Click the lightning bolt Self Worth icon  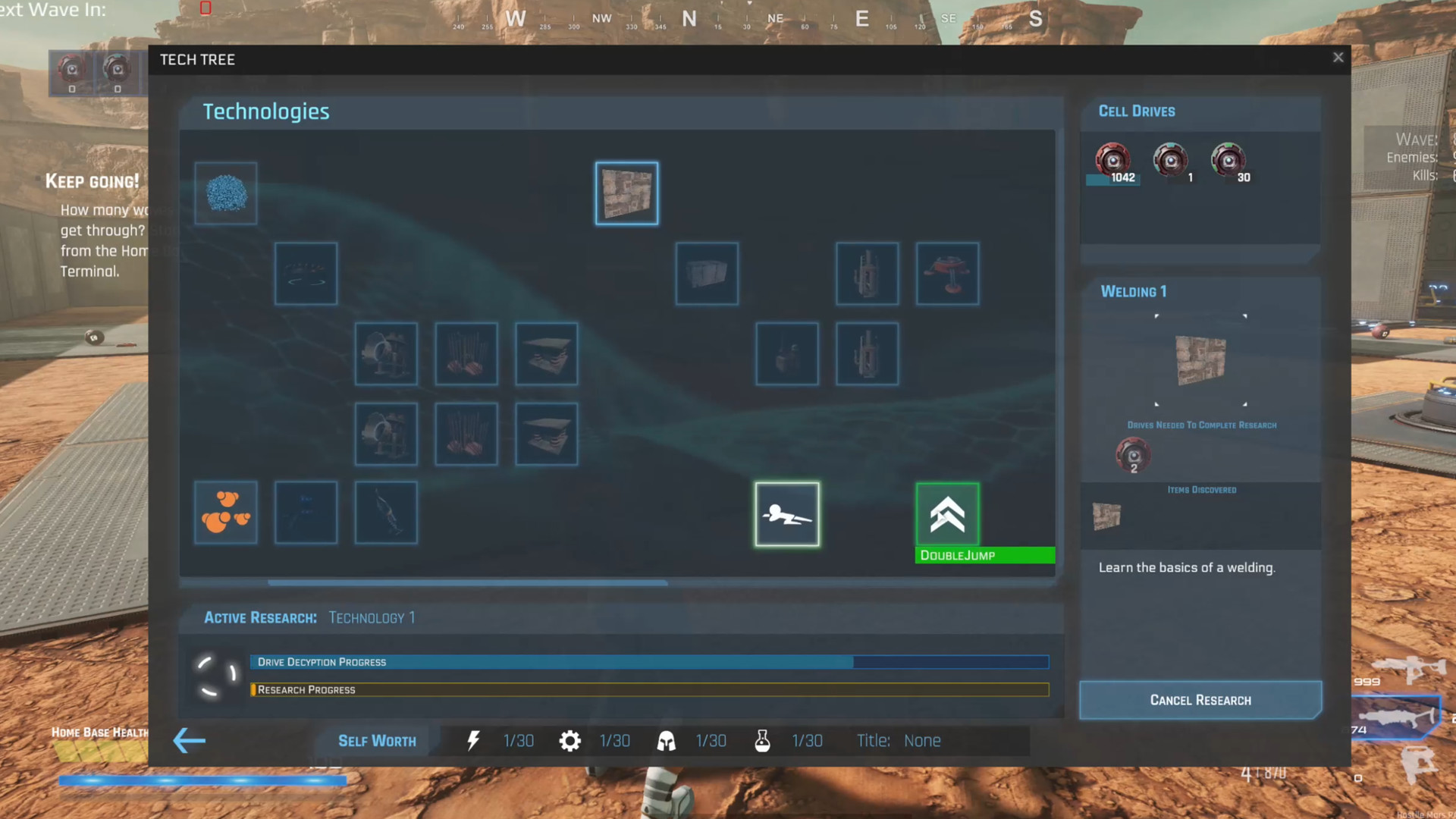[474, 741]
